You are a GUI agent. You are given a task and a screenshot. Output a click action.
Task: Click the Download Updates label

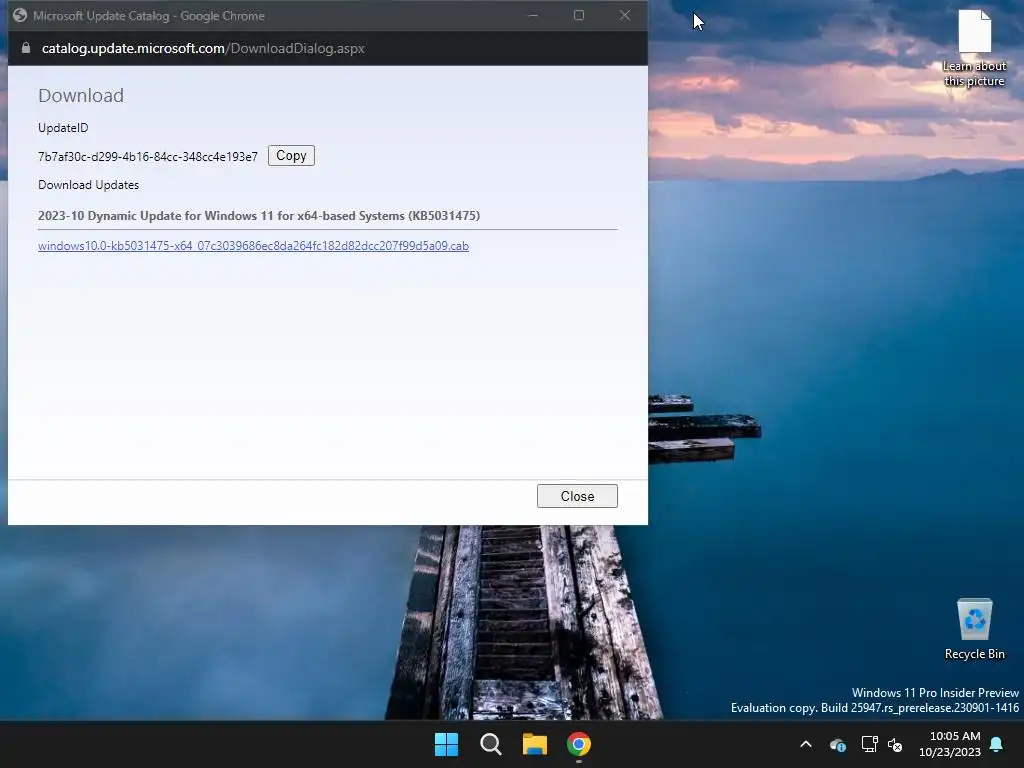(x=88, y=185)
